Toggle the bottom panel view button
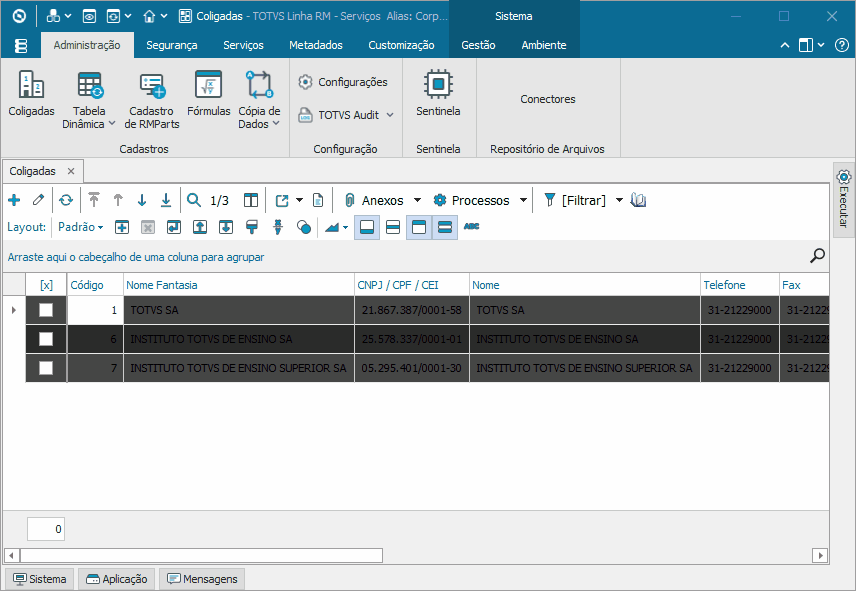The height and width of the screenshot is (591, 856). 367,227
